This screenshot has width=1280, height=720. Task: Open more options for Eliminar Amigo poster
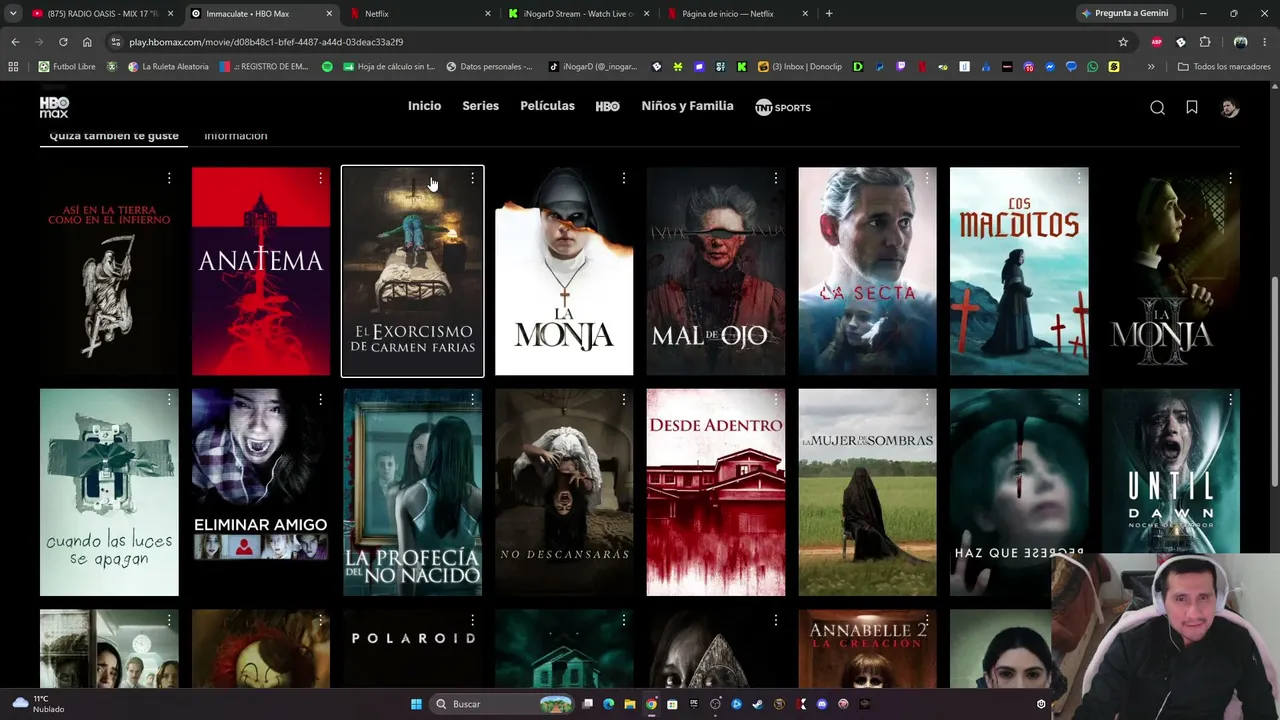pyautogui.click(x=320, y=399)
